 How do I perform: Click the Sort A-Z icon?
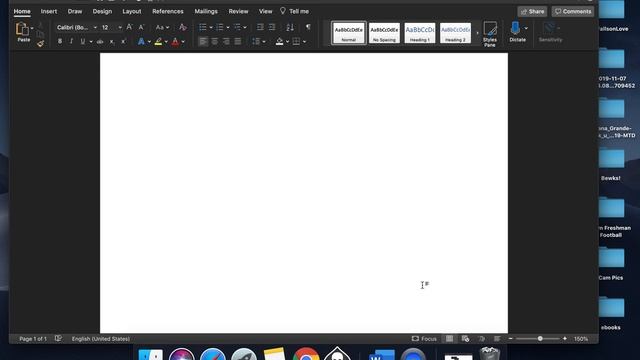(290, 27)
